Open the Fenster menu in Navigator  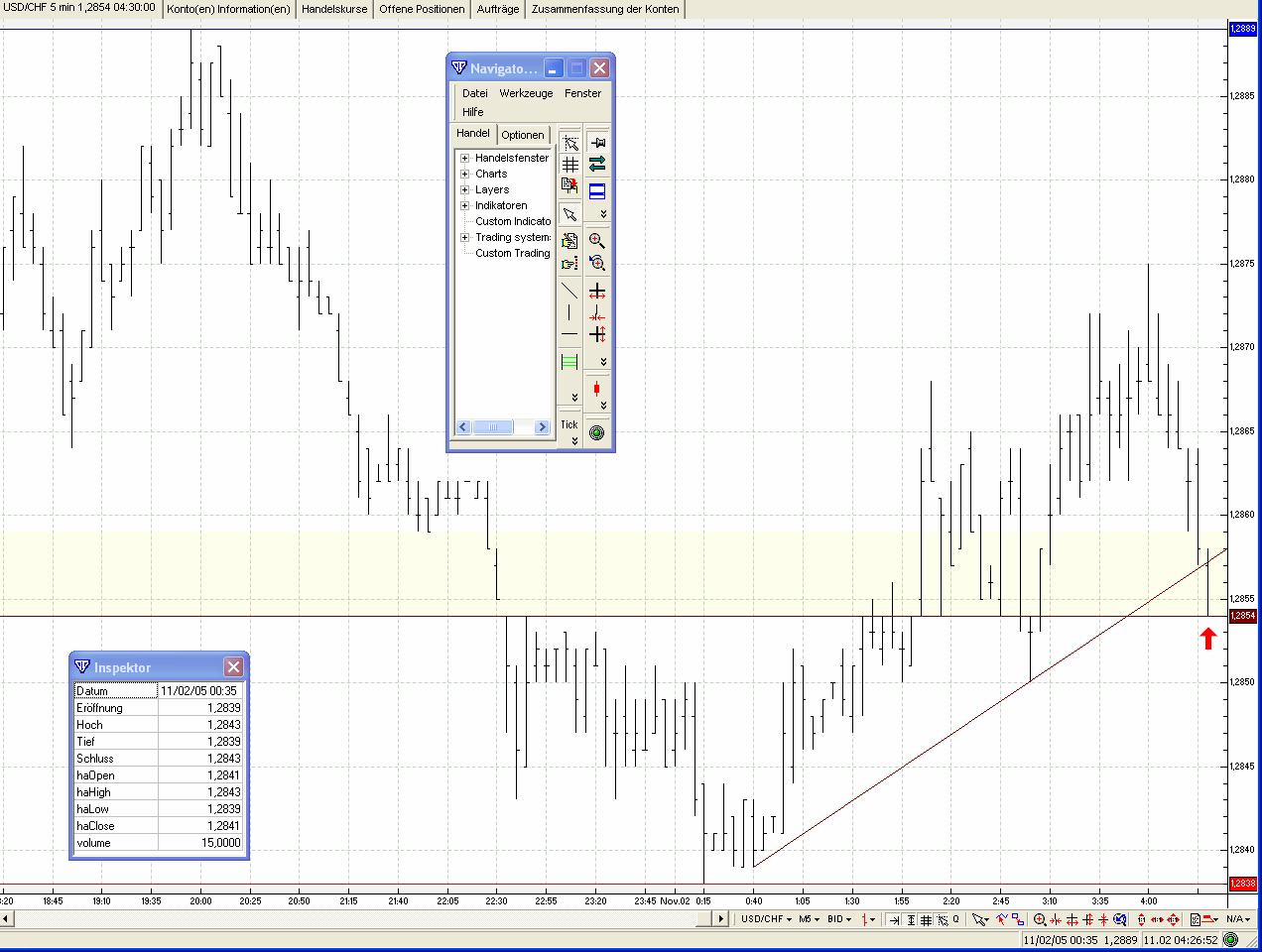582,93
